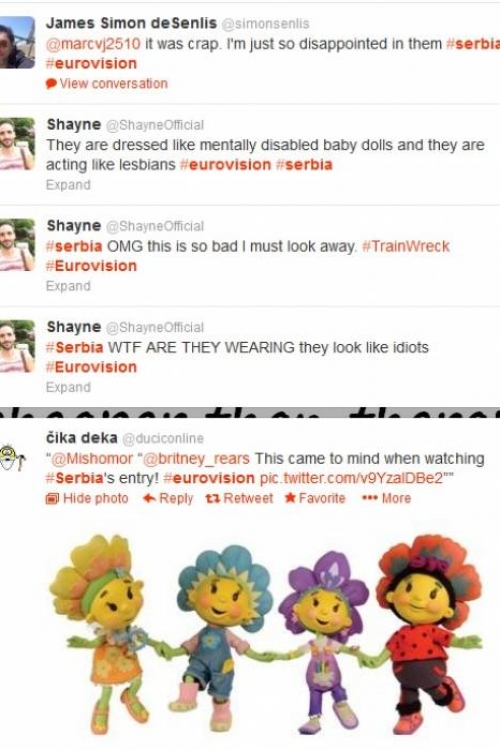Click the Hide photo picture icon
Screen dimensions: 500x750
click(x=52, y=499)
